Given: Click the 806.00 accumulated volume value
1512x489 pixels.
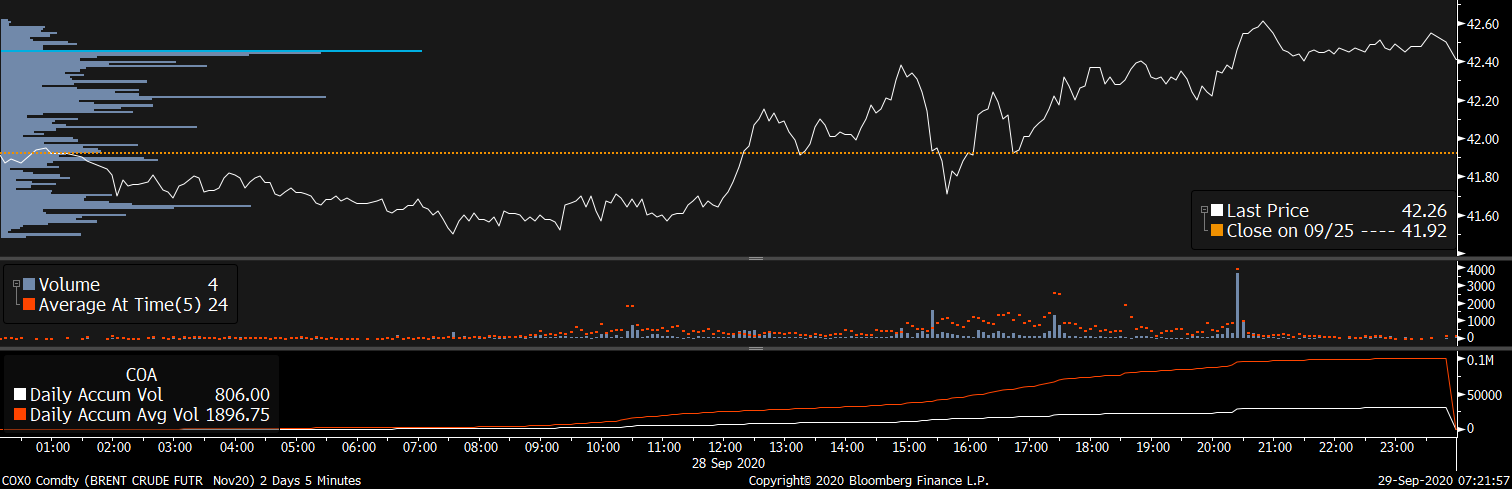Looking at the screenshot, I should (242, 395).
